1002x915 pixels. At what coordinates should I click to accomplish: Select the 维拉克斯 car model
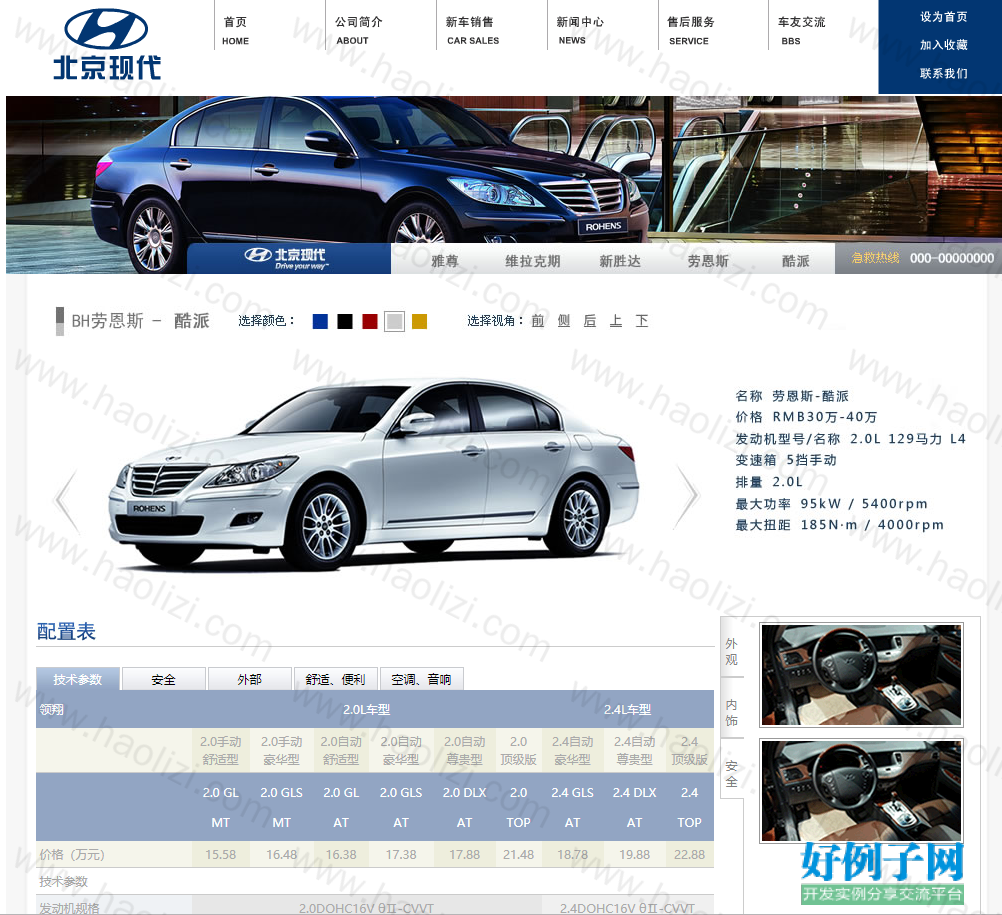[x=532, y=261]
